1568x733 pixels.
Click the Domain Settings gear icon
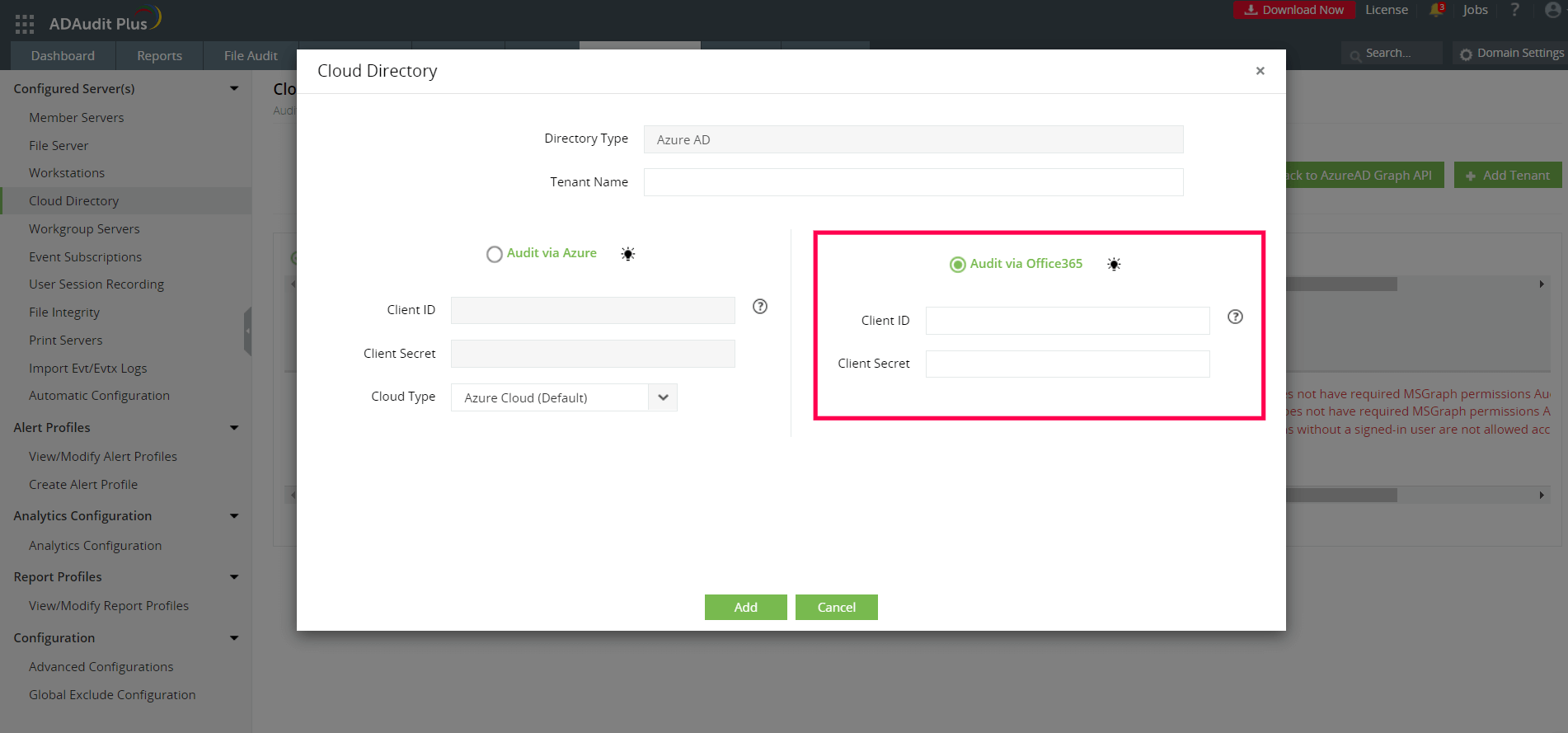(1466, 54)
